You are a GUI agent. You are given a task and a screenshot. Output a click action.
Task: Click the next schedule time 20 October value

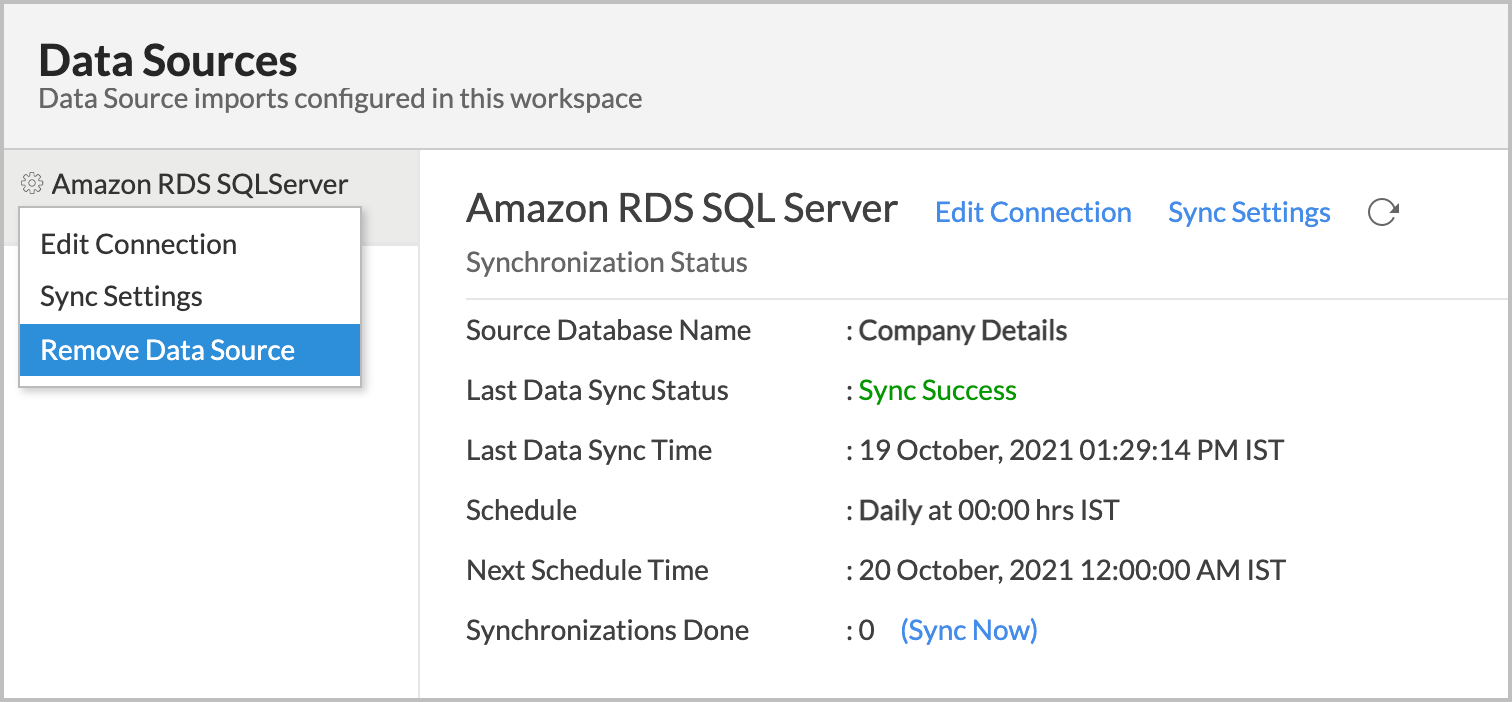(x=1072, y=570)
